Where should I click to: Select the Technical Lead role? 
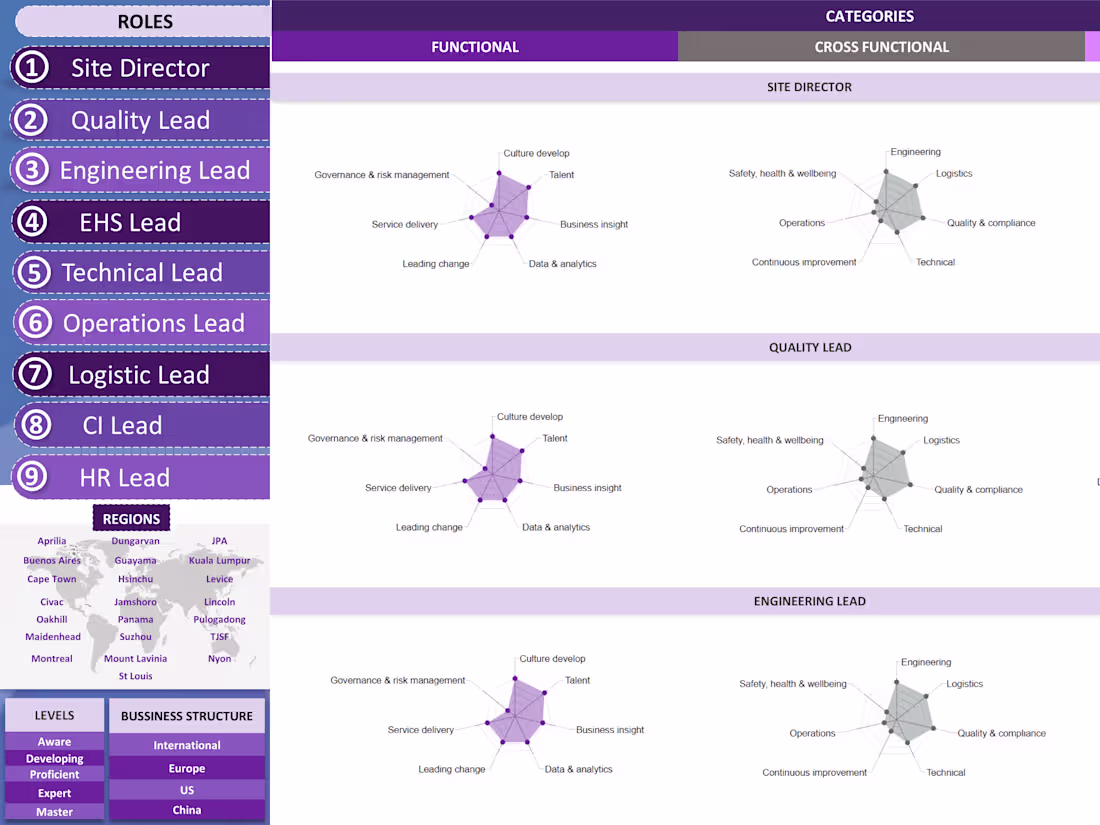[x=140, y=272]
